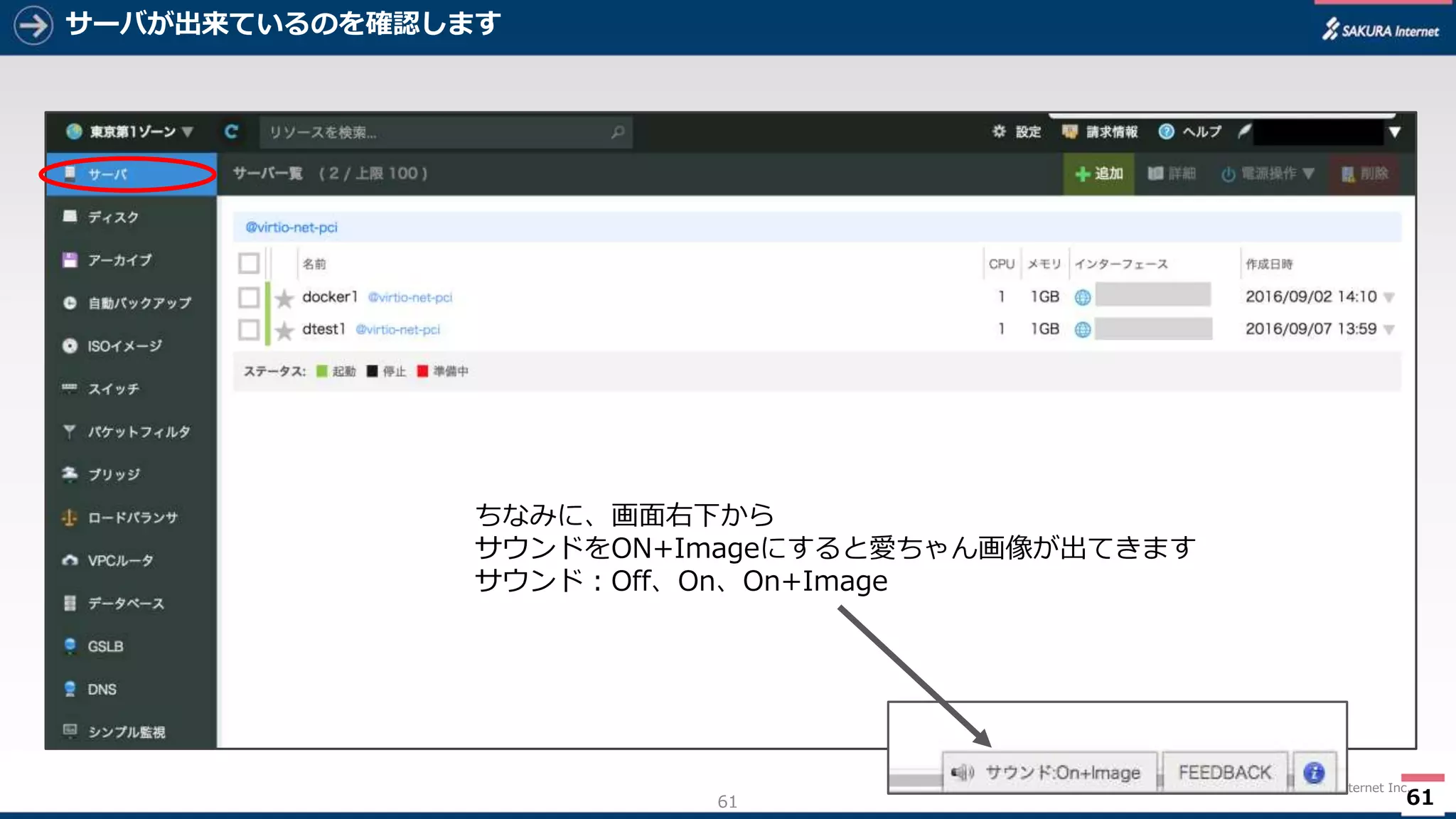1456x819 pixels.
Task: Click the 名前 column header
Action: (314, 264)
